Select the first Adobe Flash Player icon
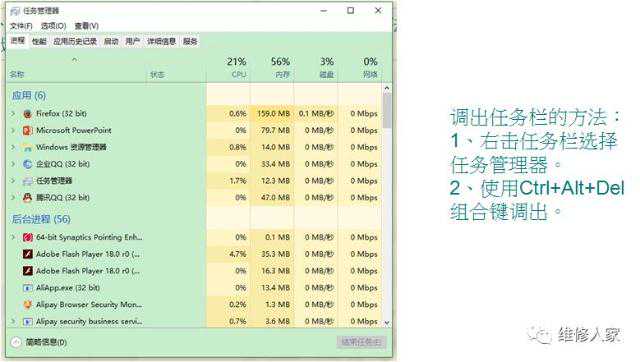The width and height of the screenshot is (640, 362). click(27, 254)
